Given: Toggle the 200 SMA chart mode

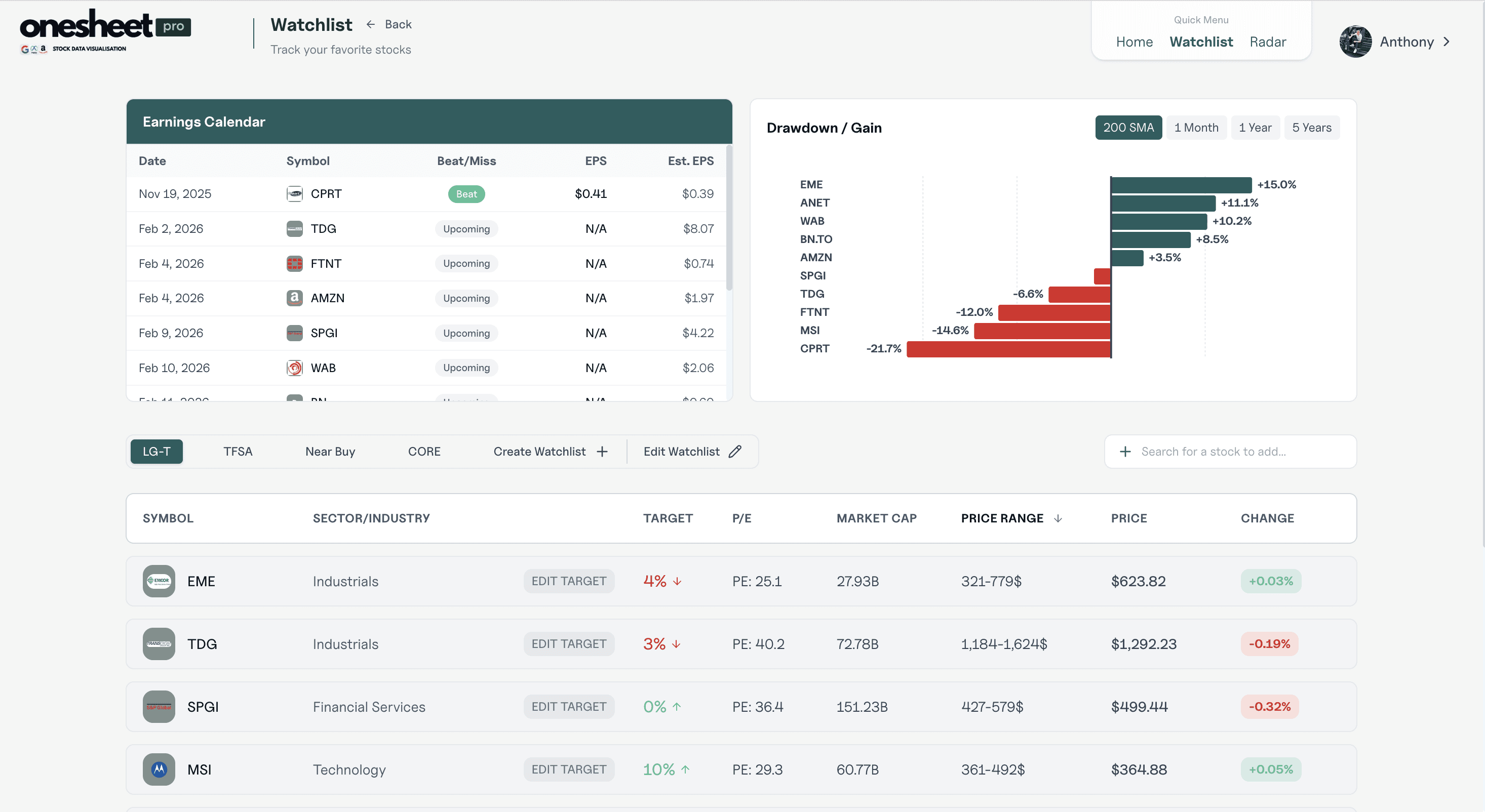Looking at the screenshot, I should (1128, 128).
